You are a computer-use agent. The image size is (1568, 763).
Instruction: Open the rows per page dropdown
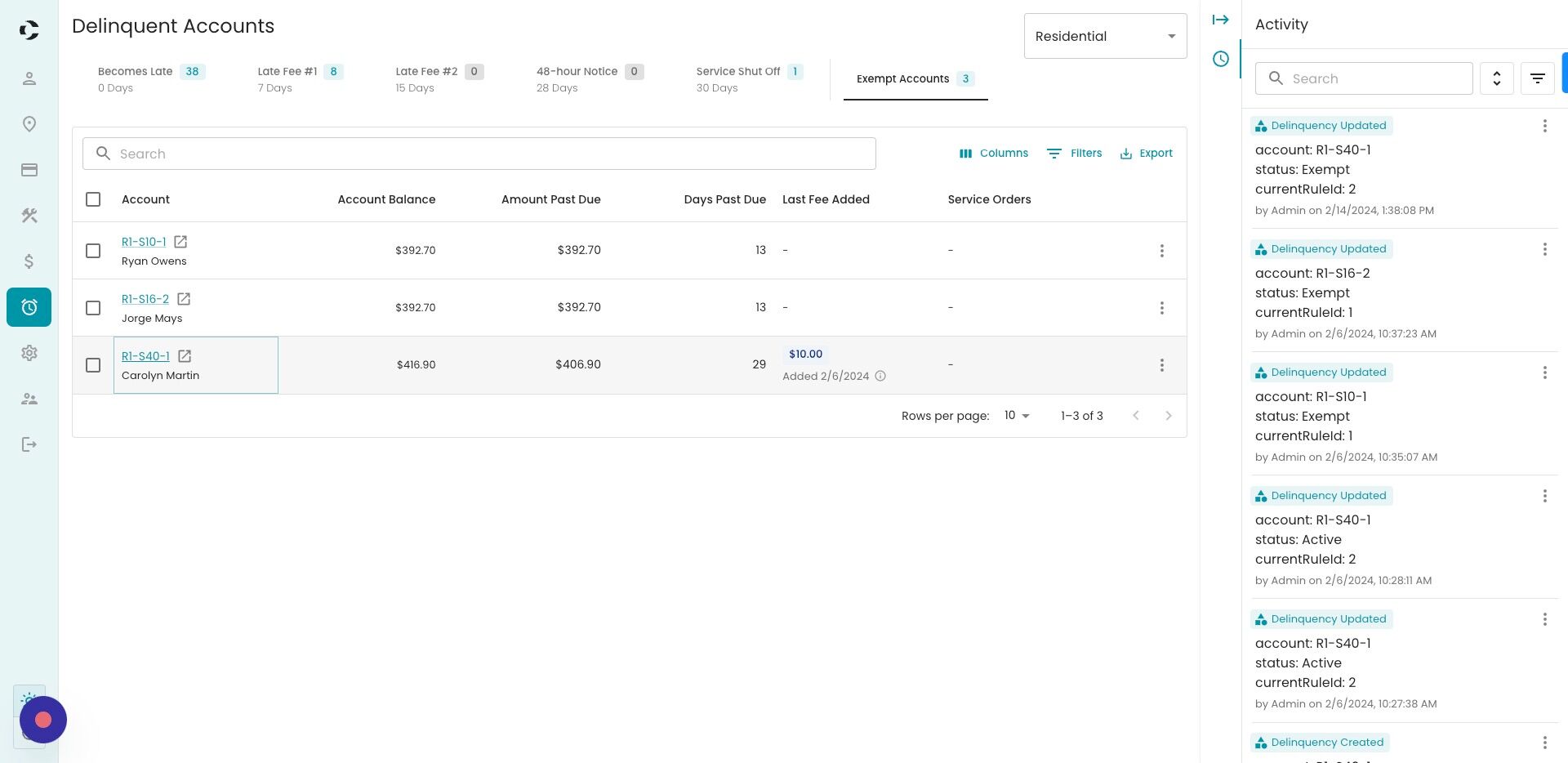(1017, 416)
